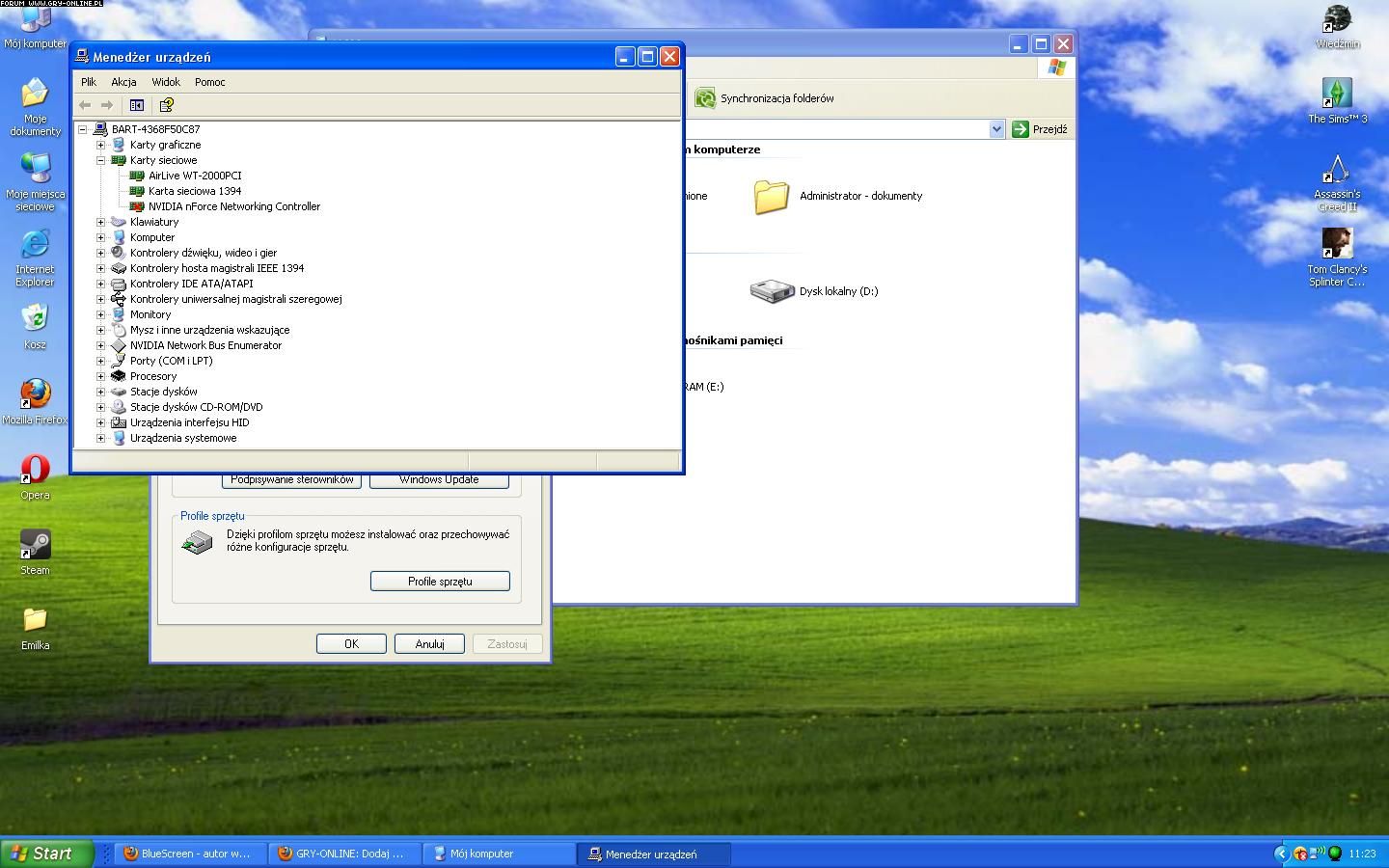Open the Steam desktop shortcut
The image size is (1389, 868).
click(36, 545)
